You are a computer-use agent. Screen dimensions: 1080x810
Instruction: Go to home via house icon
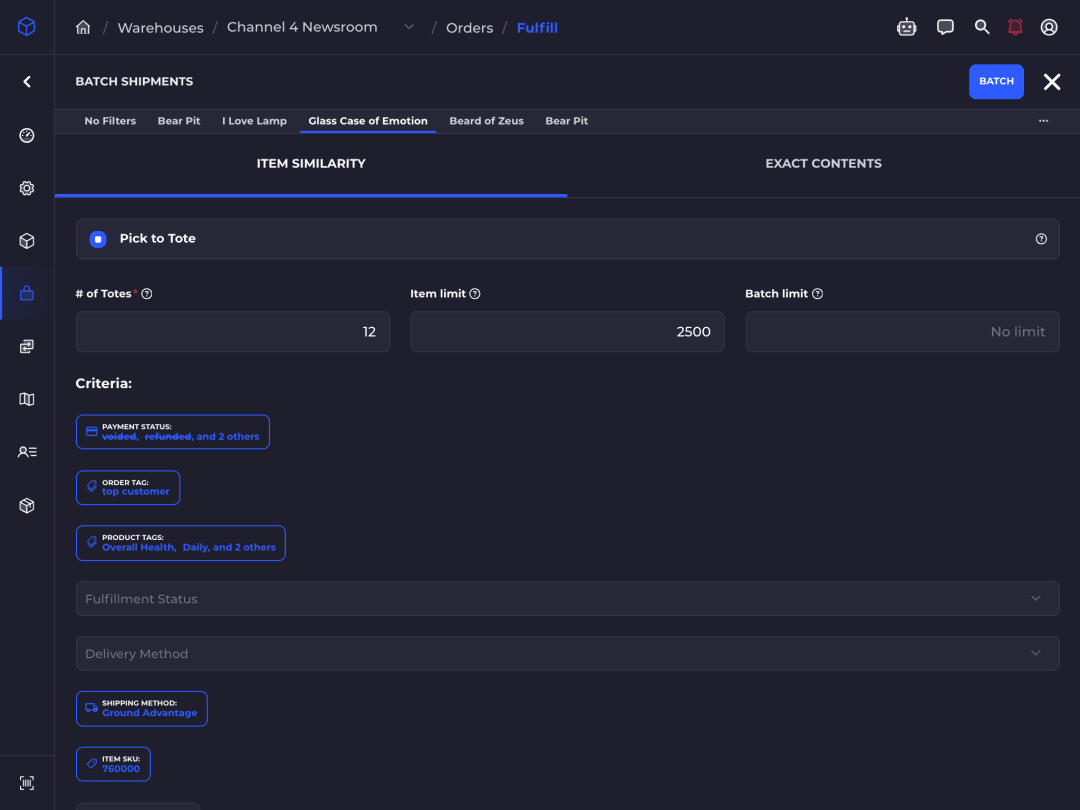pyautogui.click(x=83, y=28)
